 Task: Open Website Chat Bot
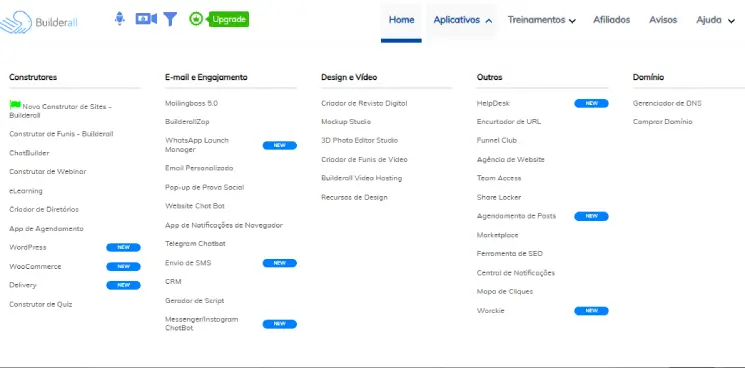[195, 206]
